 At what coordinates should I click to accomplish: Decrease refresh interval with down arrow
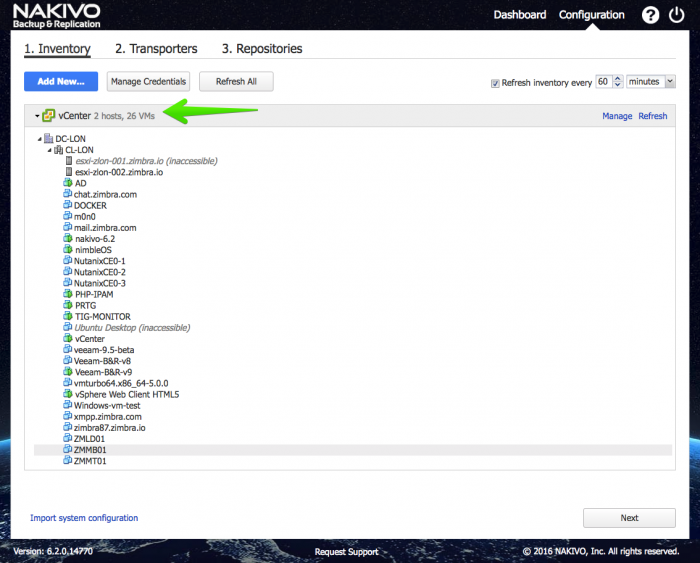617,85
